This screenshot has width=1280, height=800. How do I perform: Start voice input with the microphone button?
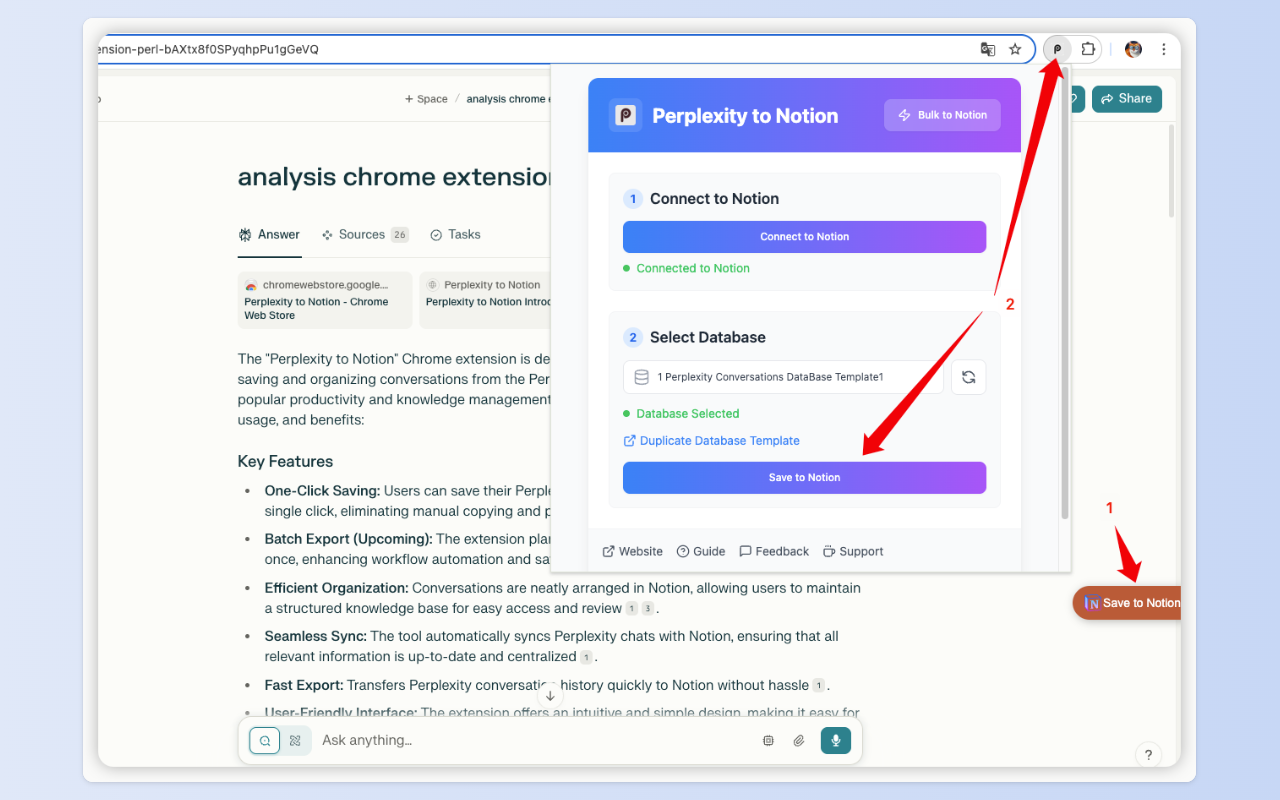coord(836,740)
